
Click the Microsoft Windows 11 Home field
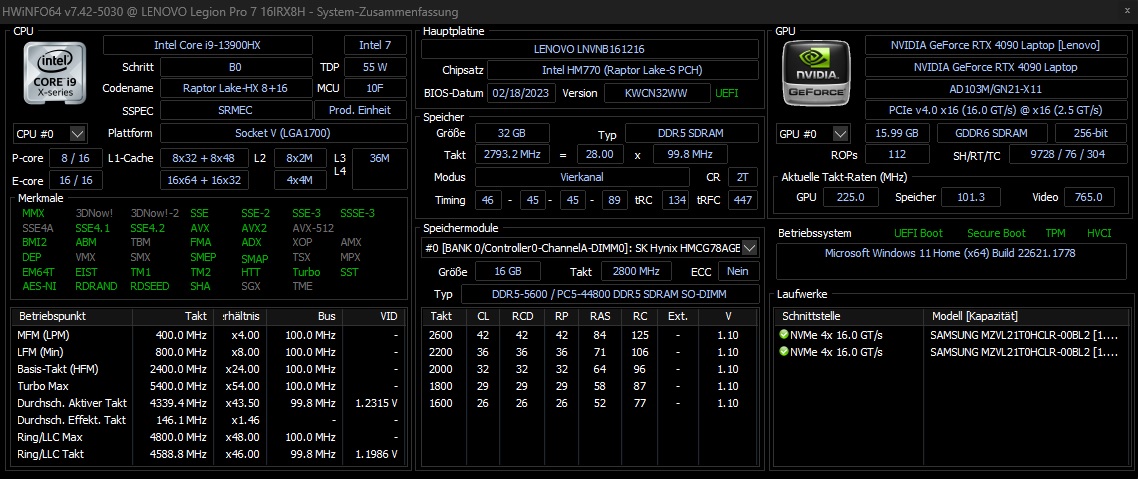click(950, 253)
